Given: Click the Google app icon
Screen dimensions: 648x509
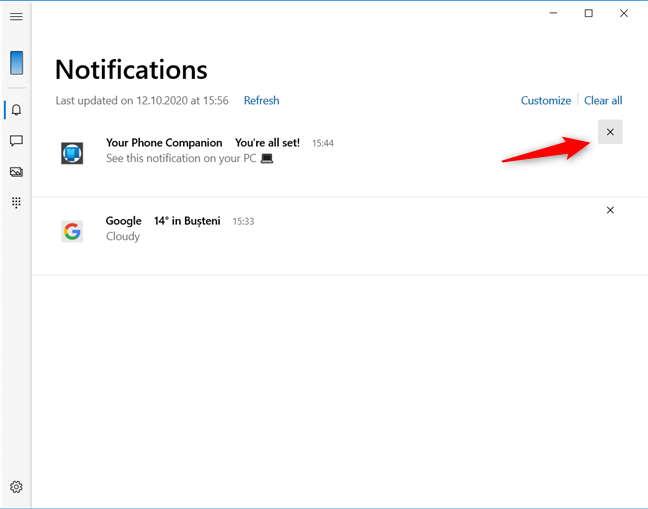Looking at the screenshot, I should coord(72,231).
